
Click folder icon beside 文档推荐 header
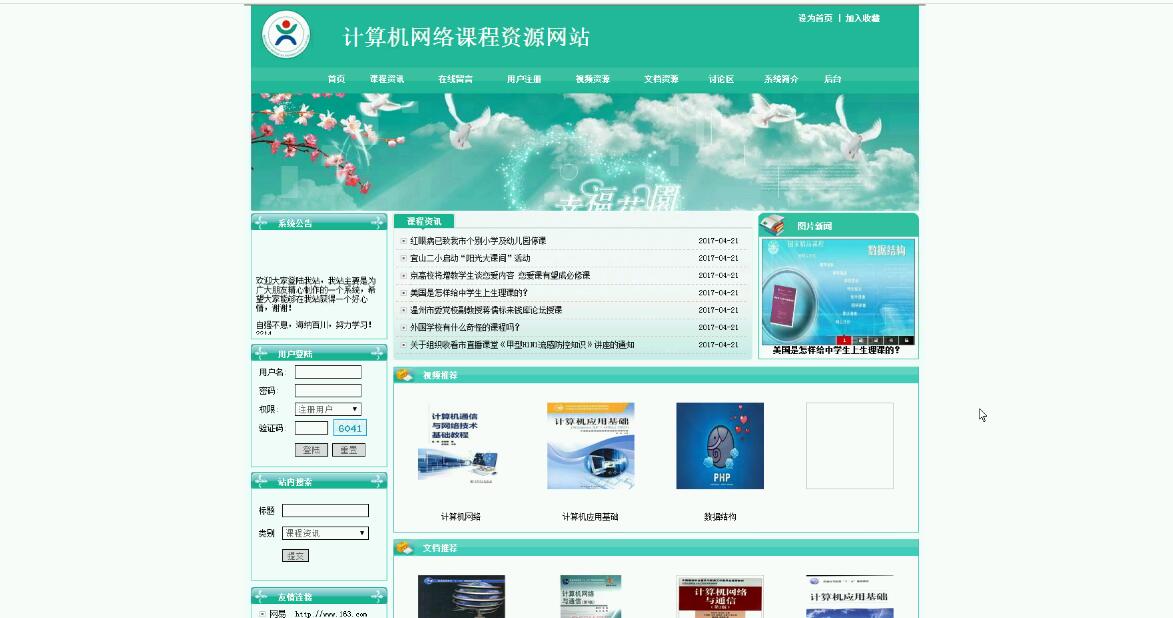405,548
